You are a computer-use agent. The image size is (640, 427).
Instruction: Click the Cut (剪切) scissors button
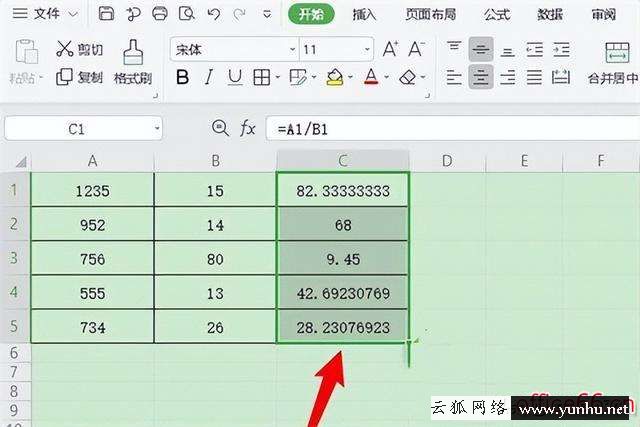pos(80,49)
